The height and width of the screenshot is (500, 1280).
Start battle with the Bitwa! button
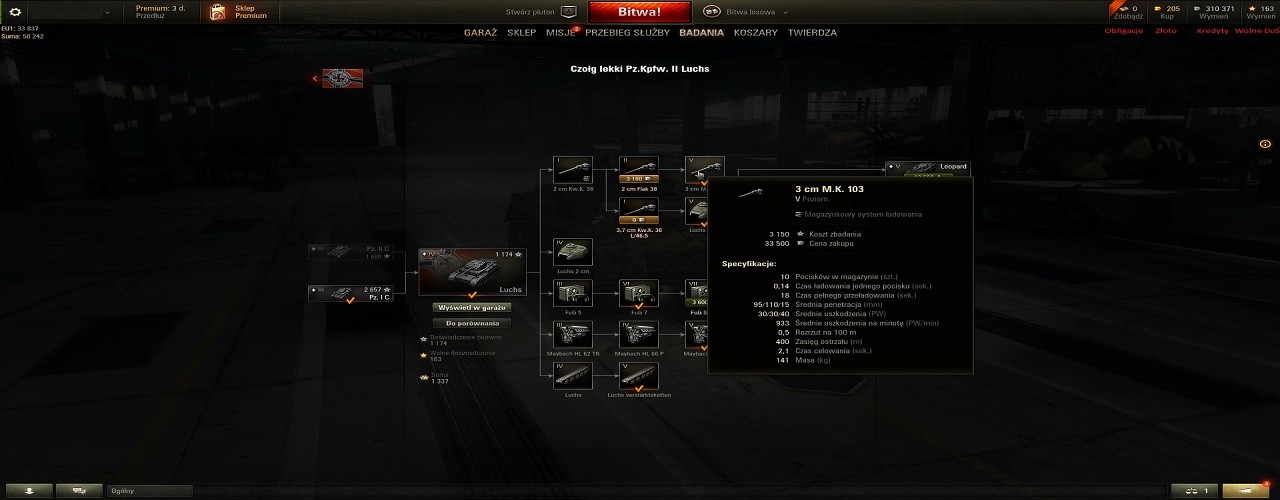(639, 12)
